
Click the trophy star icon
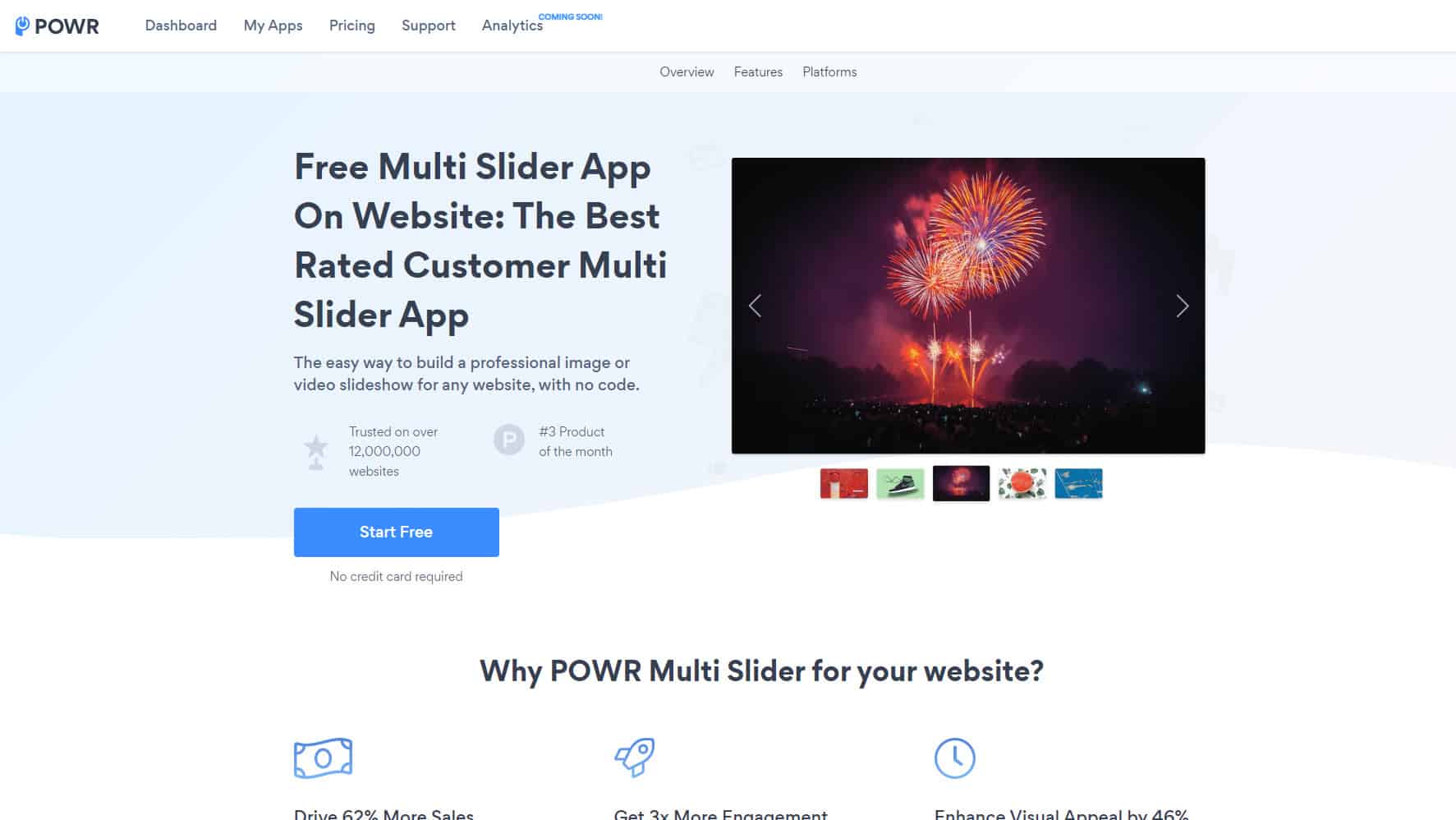tap(316, 451)
